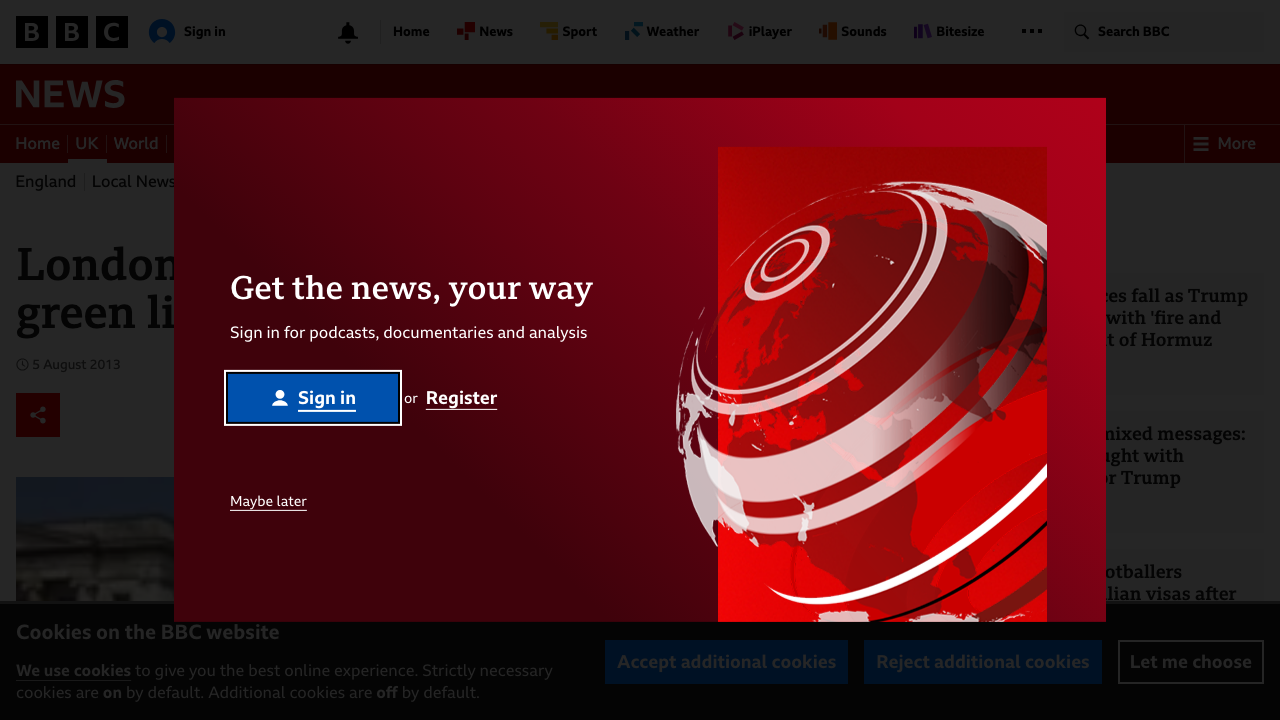Image resolution: width=1280 pixels, height=720 pixels.
Task: Click the England breadcrumb link
Action: (x=45, y=181)
